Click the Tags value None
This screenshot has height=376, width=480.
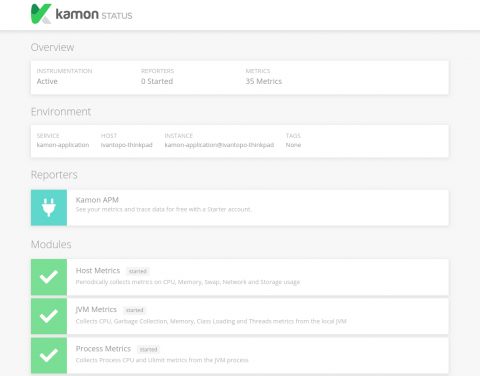tap(293, 145)
